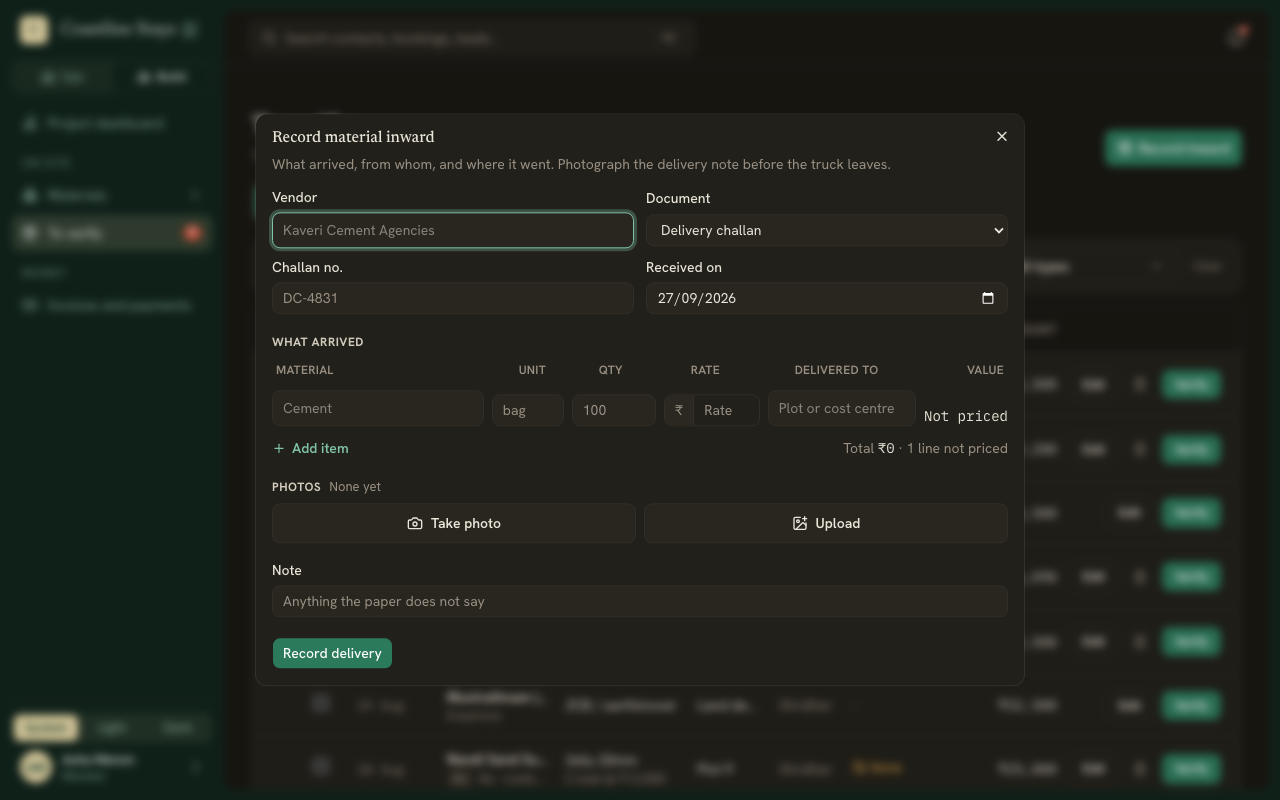
Task: Click the camera icon on Take photo
Action: point(415,523)
